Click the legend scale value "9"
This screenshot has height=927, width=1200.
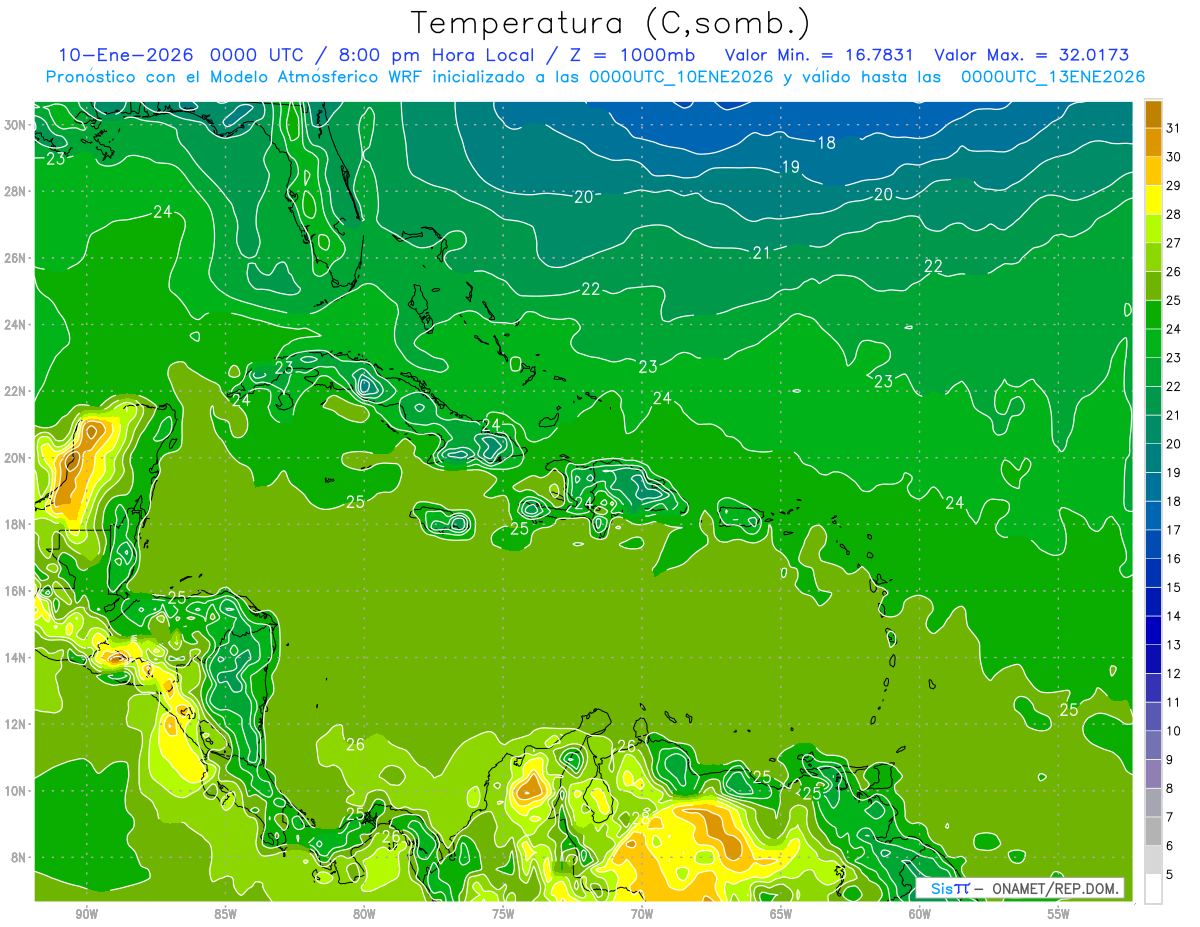tap(1170, 760)
